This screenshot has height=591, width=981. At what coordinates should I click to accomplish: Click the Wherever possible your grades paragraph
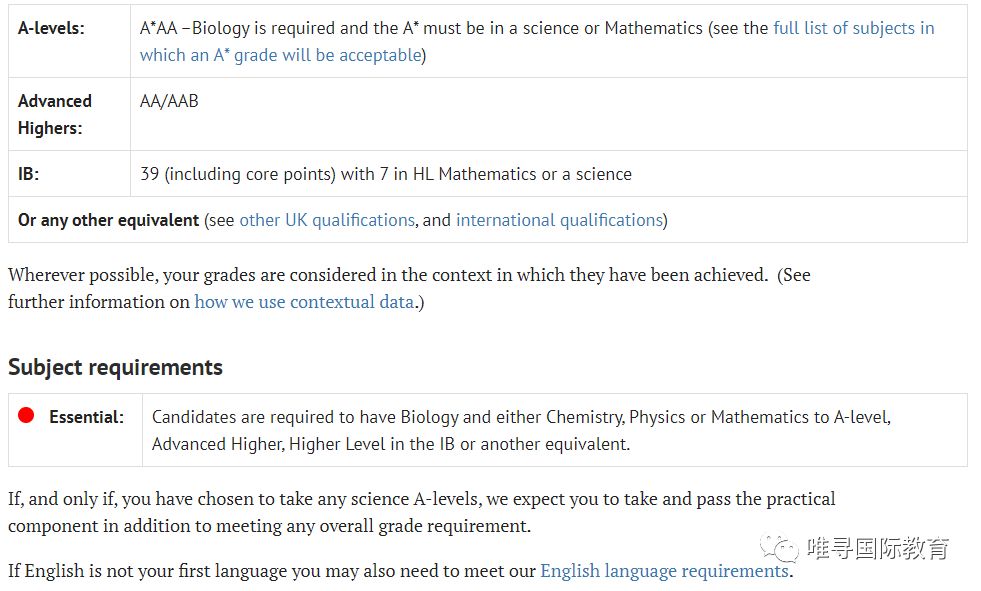pos(409,288)
